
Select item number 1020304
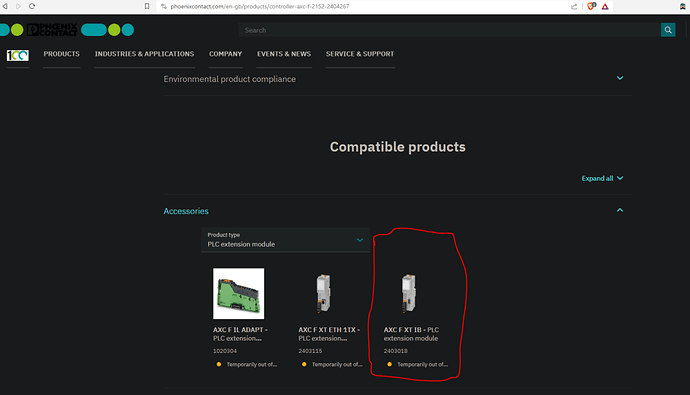(x=225, y=351)
